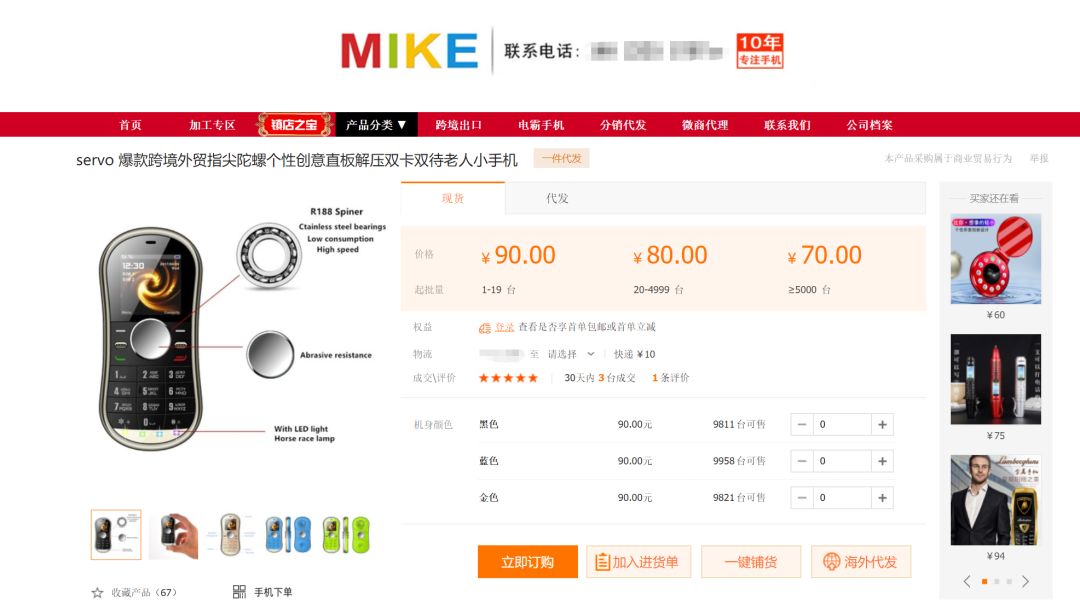
Task: Click the 黑色 quantity input field
Action: [842, 424]
